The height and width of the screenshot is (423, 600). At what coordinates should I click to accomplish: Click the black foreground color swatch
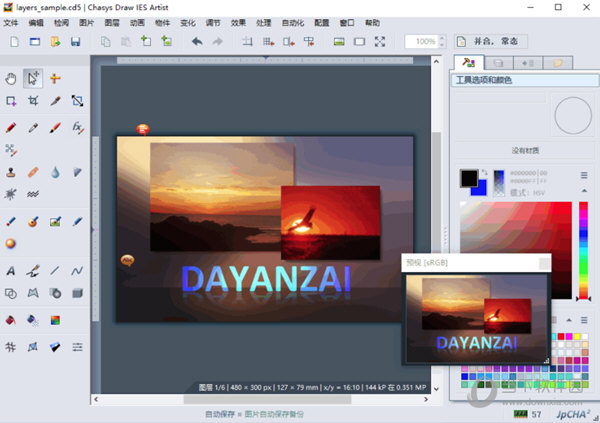(x=469, y=178)
